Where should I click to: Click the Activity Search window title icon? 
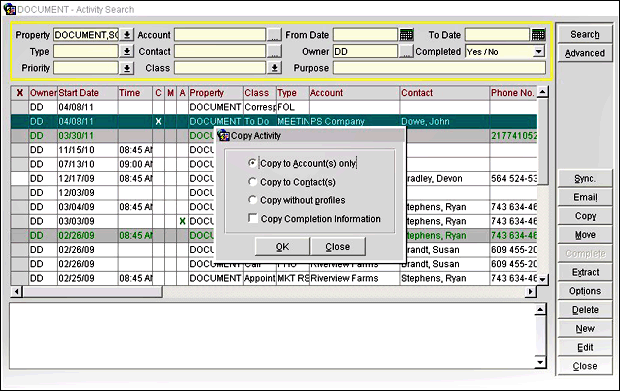(9, 9)
